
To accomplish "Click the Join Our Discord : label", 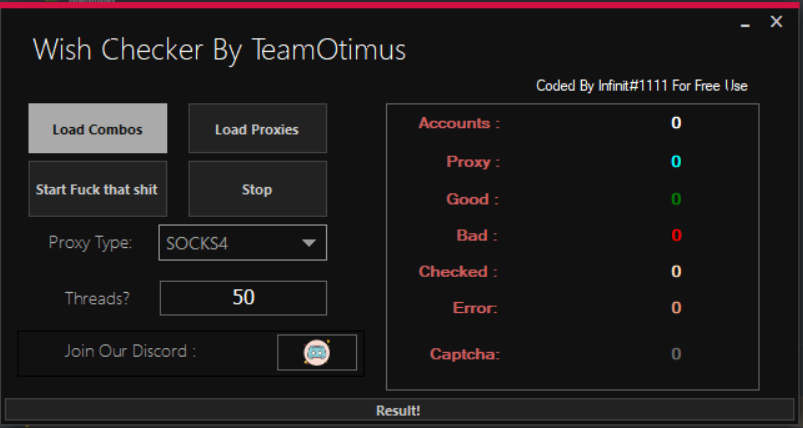I will pyautogui.click(x=130, y=351).
